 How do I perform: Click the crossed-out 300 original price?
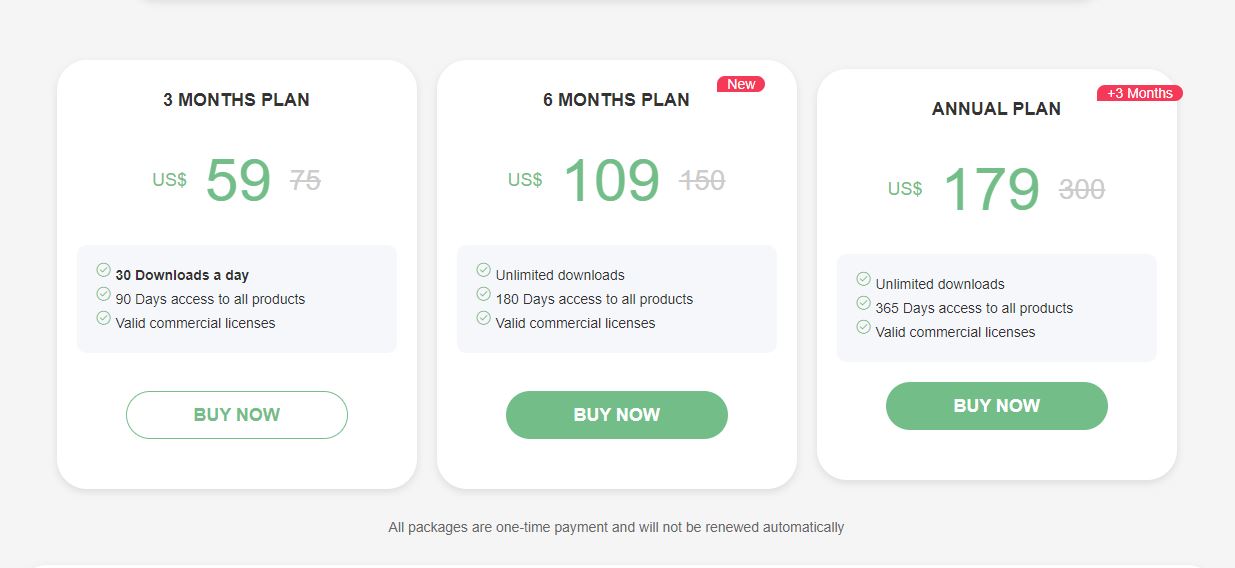tap(1082, 189)
